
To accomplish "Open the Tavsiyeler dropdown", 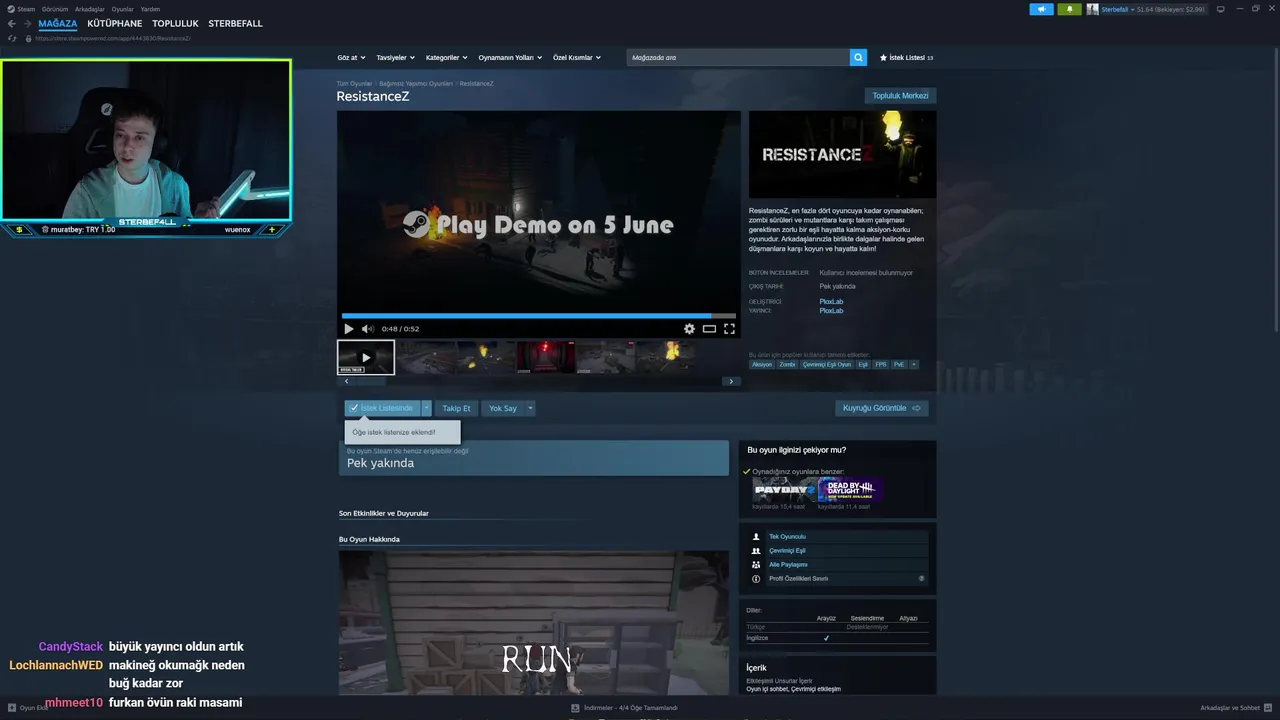I will 395,58.
